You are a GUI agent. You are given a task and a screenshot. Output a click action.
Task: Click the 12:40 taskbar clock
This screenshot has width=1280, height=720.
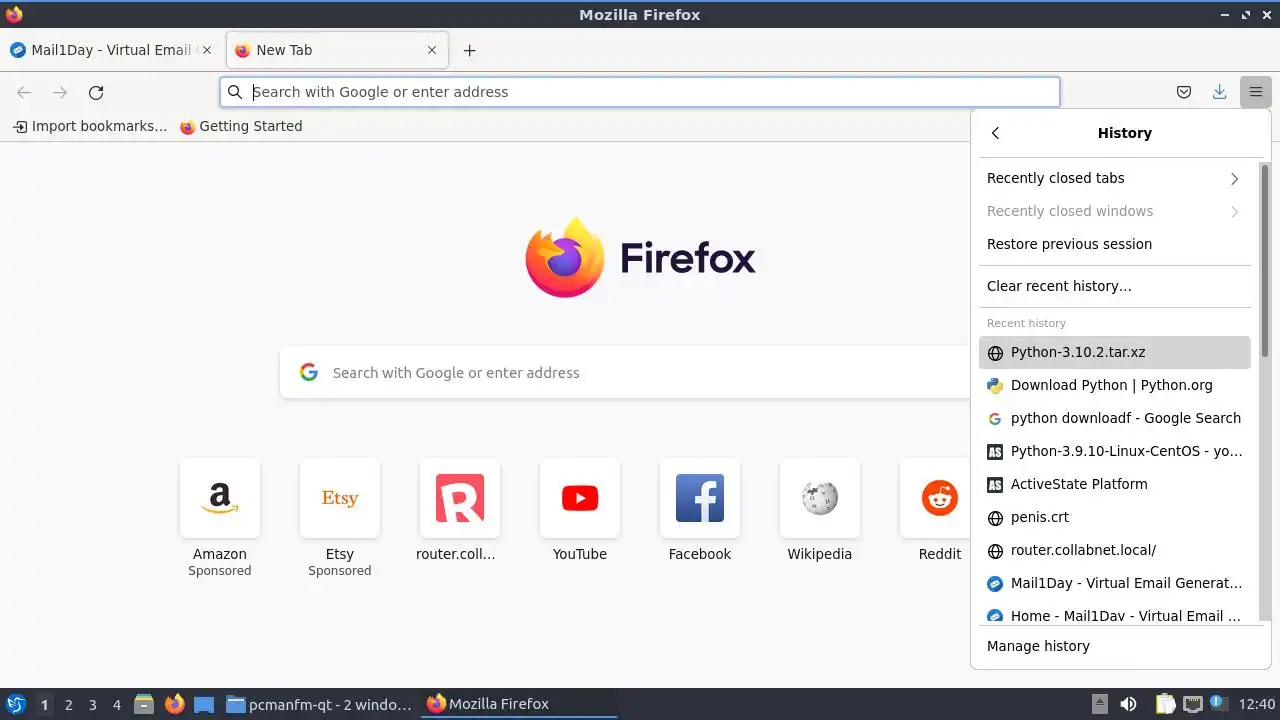[x=1256, y=704]
